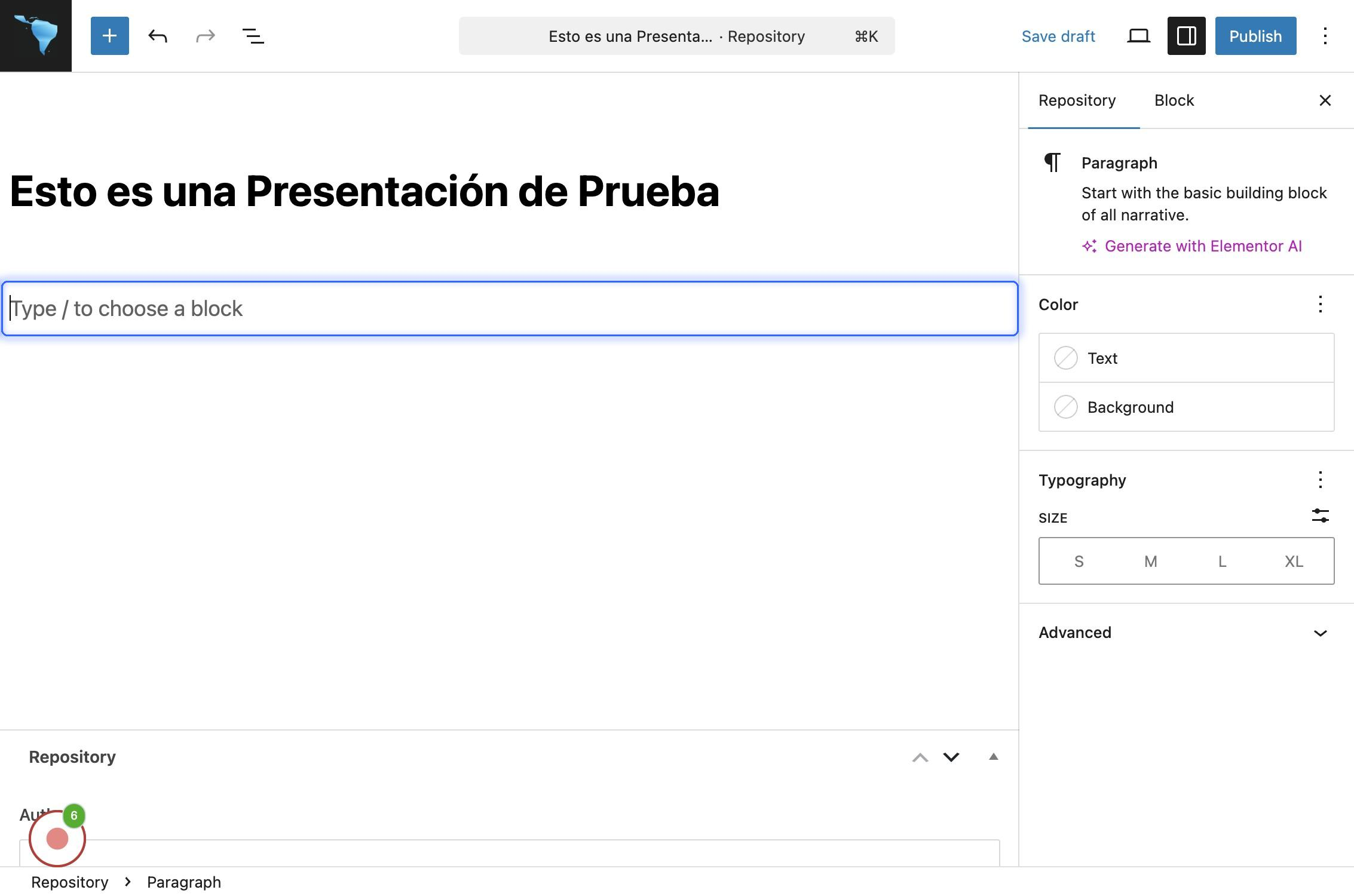
Task: Click the blue block inserter plus button
Action: 109,36
